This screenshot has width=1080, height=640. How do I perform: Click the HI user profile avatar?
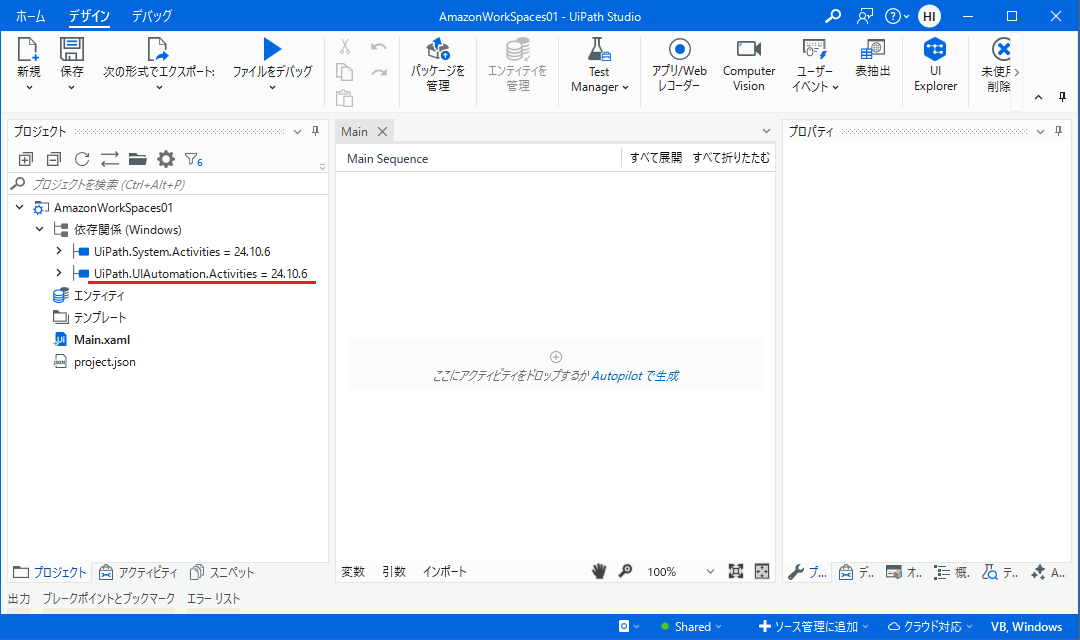[x=929, y=16]
